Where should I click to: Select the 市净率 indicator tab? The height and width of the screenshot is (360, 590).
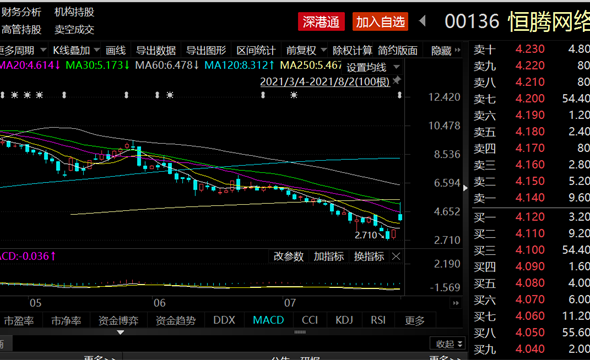tap(66, 321)
